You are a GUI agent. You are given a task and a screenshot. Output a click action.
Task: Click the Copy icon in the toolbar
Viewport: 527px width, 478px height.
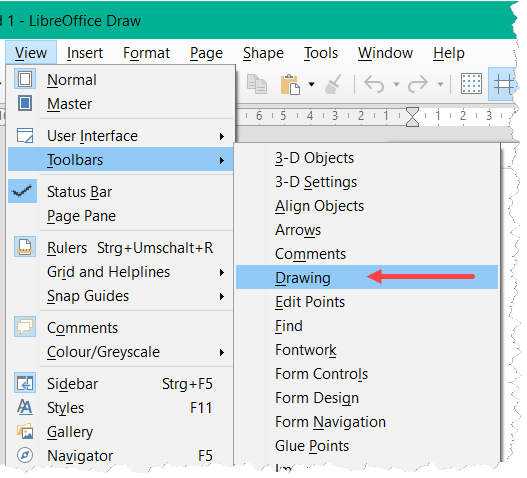pyautogui.click(x=257, y=84)
